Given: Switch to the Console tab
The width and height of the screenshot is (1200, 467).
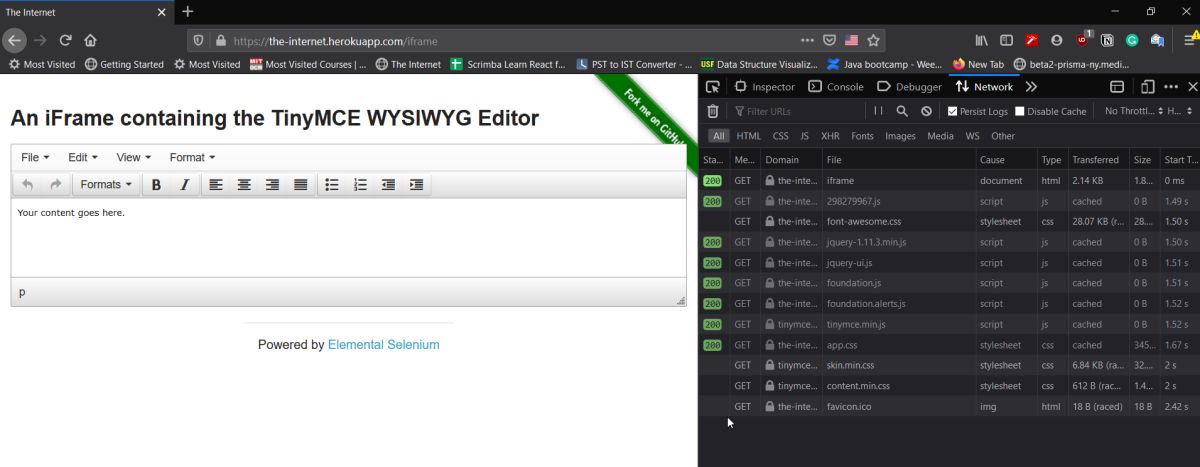Looking at the screenshot, I should pos(836,87).
